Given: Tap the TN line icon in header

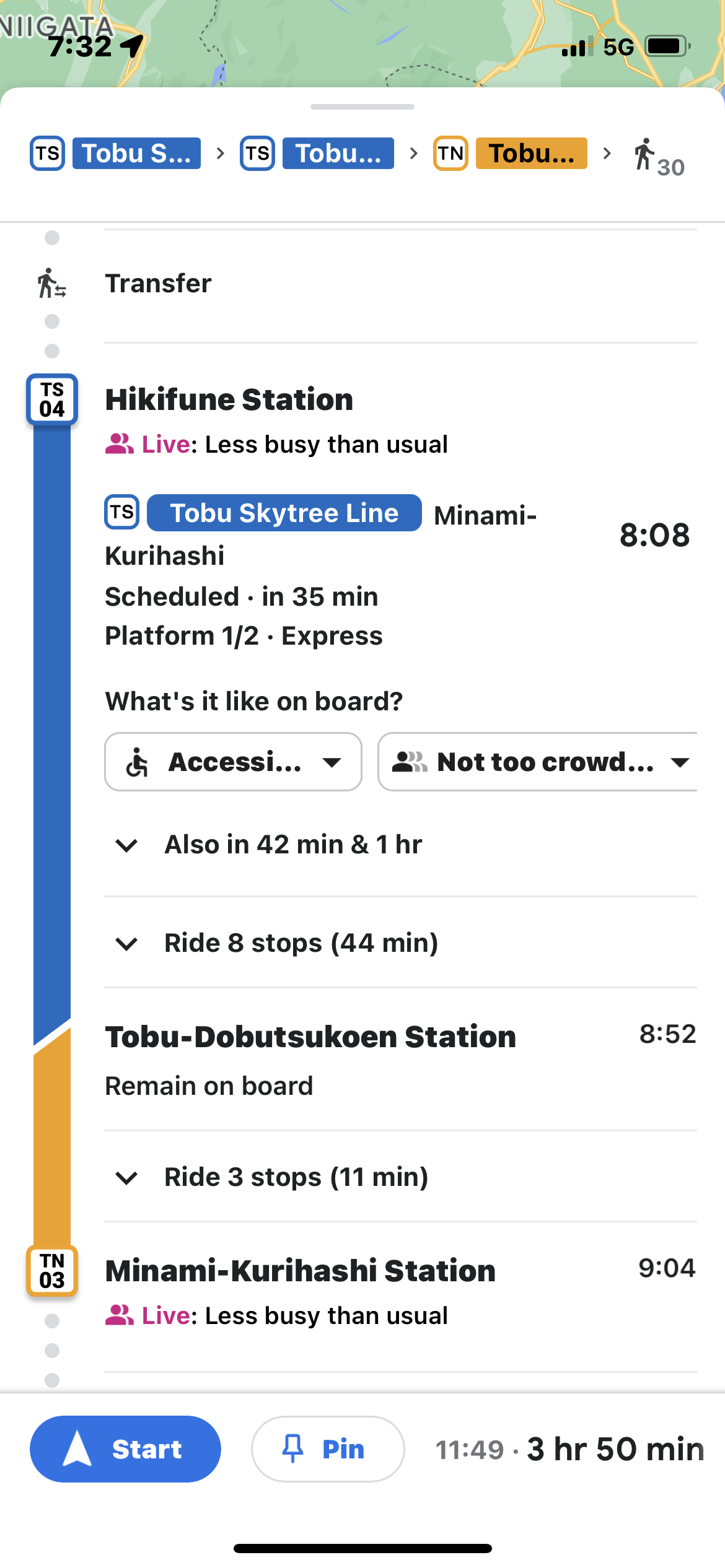Looking at the screenshot, I should click(x=450, y=153).
